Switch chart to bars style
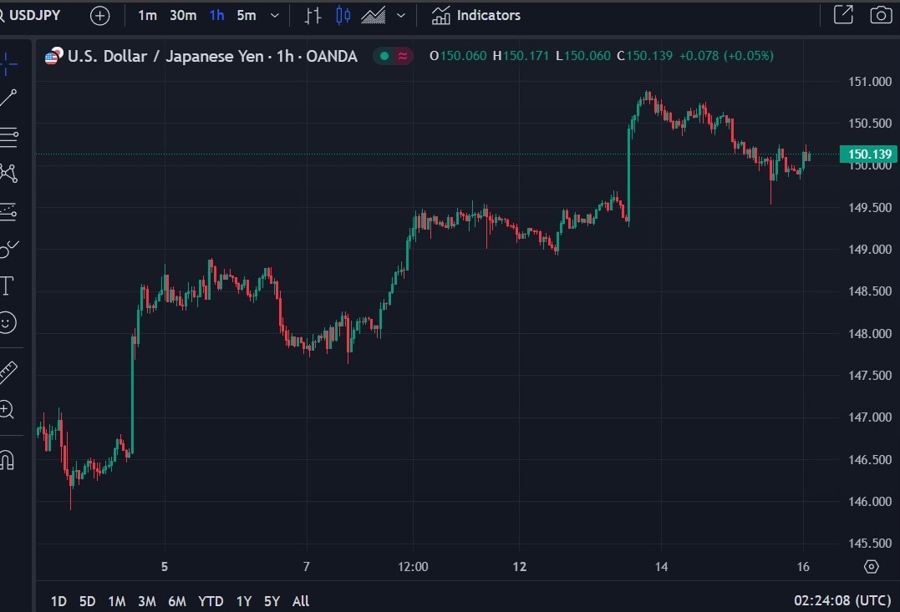Screen dimensions: 900x612 (x=313, y=16)
